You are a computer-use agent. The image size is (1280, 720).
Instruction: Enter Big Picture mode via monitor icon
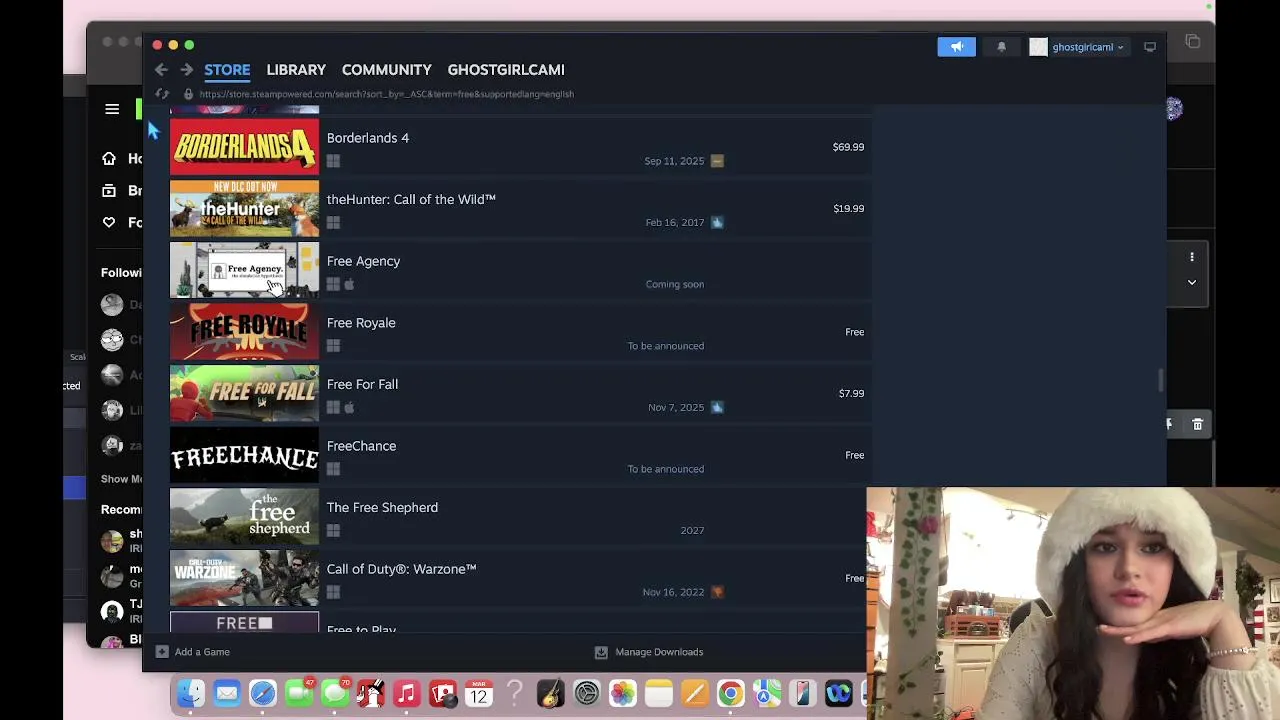click(x=1150, y=47)
